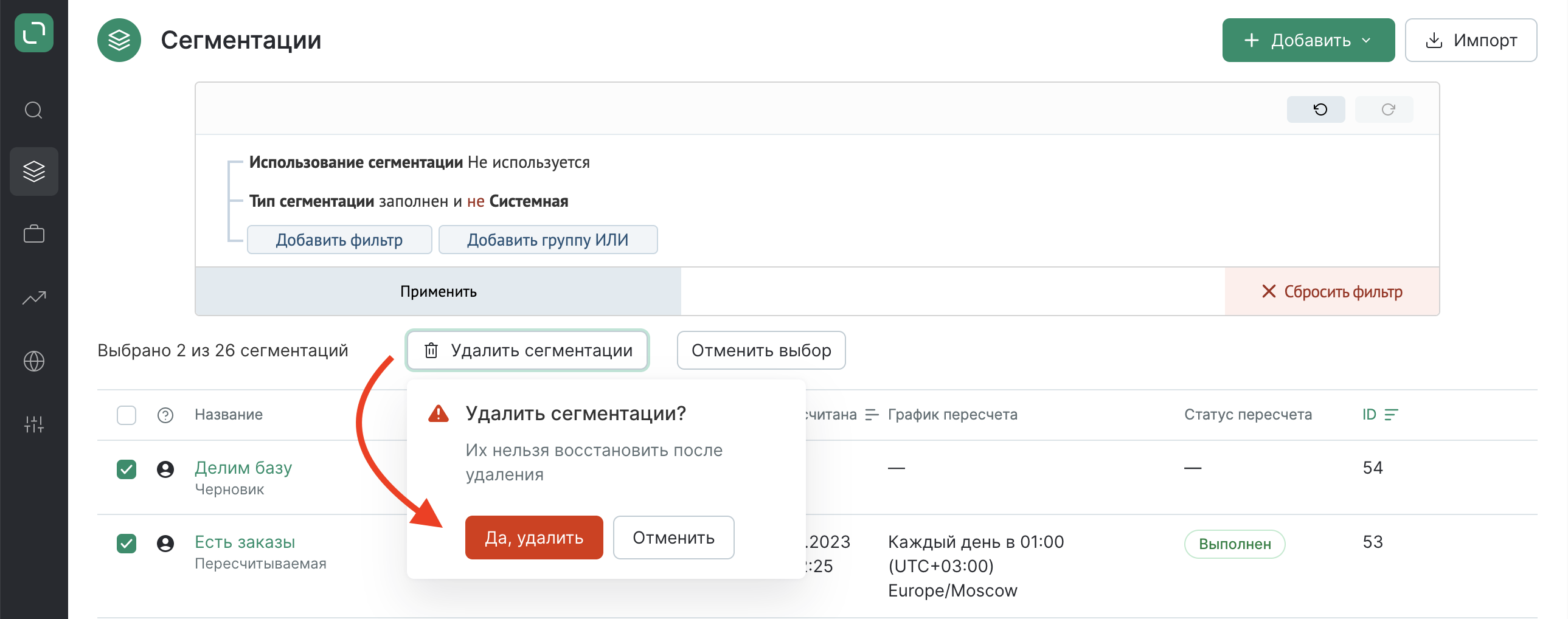Edit the Тип сегментации filter condition
Image resolution: width=1568 pixels, height=619 pixels.
click(409, 201)
